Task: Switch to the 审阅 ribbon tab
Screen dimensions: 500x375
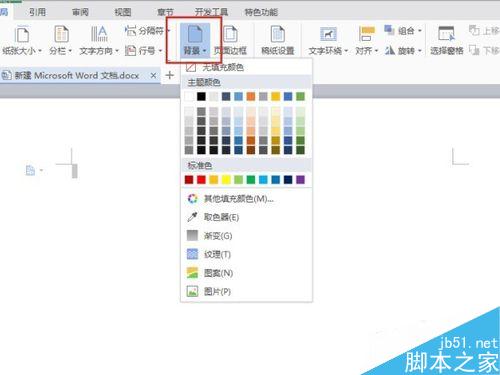Action: 80,12
